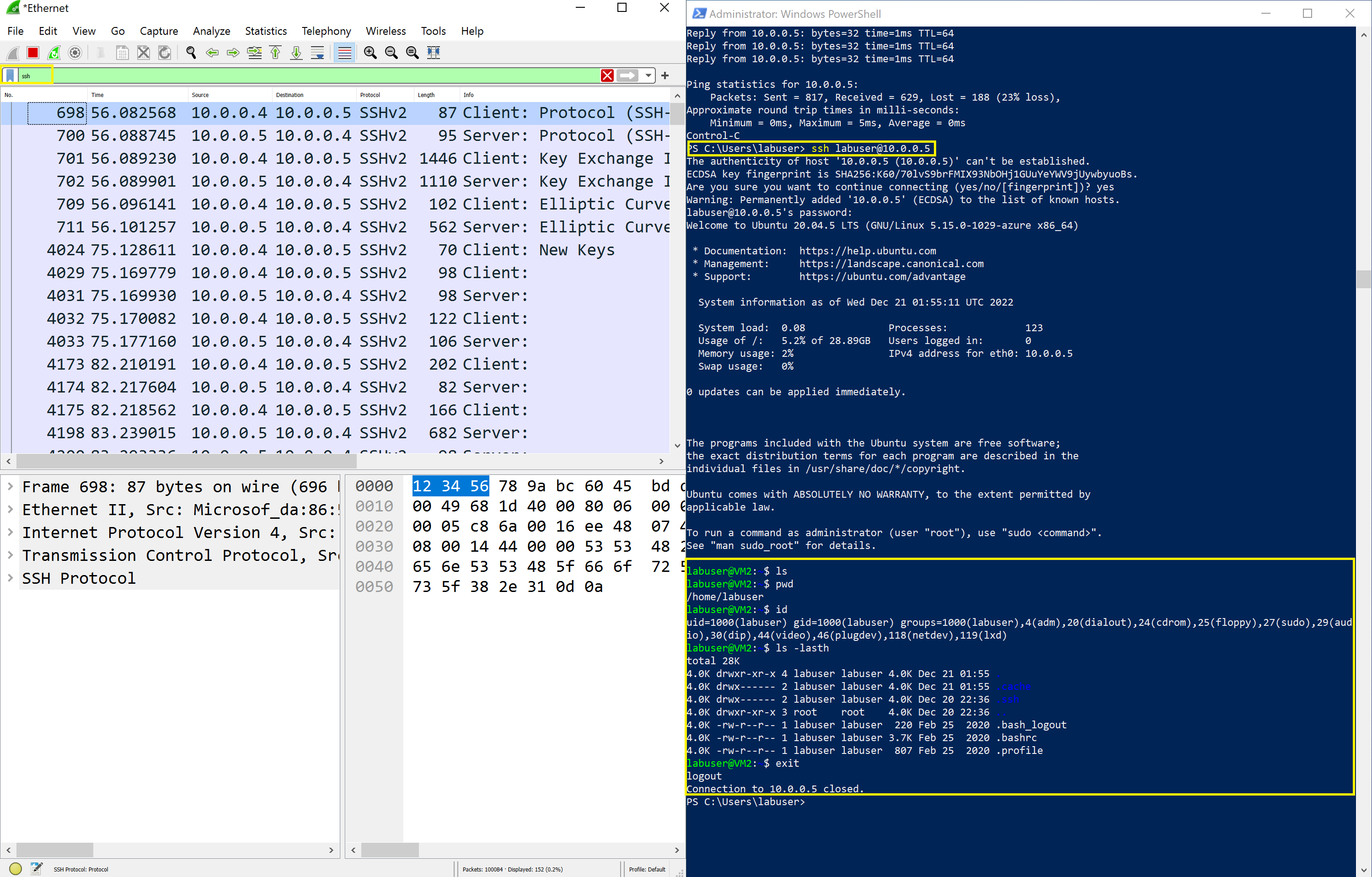Restart the current capture
Image resolution: width=1372 pixels, height=877 pixels.
(54, 53)
